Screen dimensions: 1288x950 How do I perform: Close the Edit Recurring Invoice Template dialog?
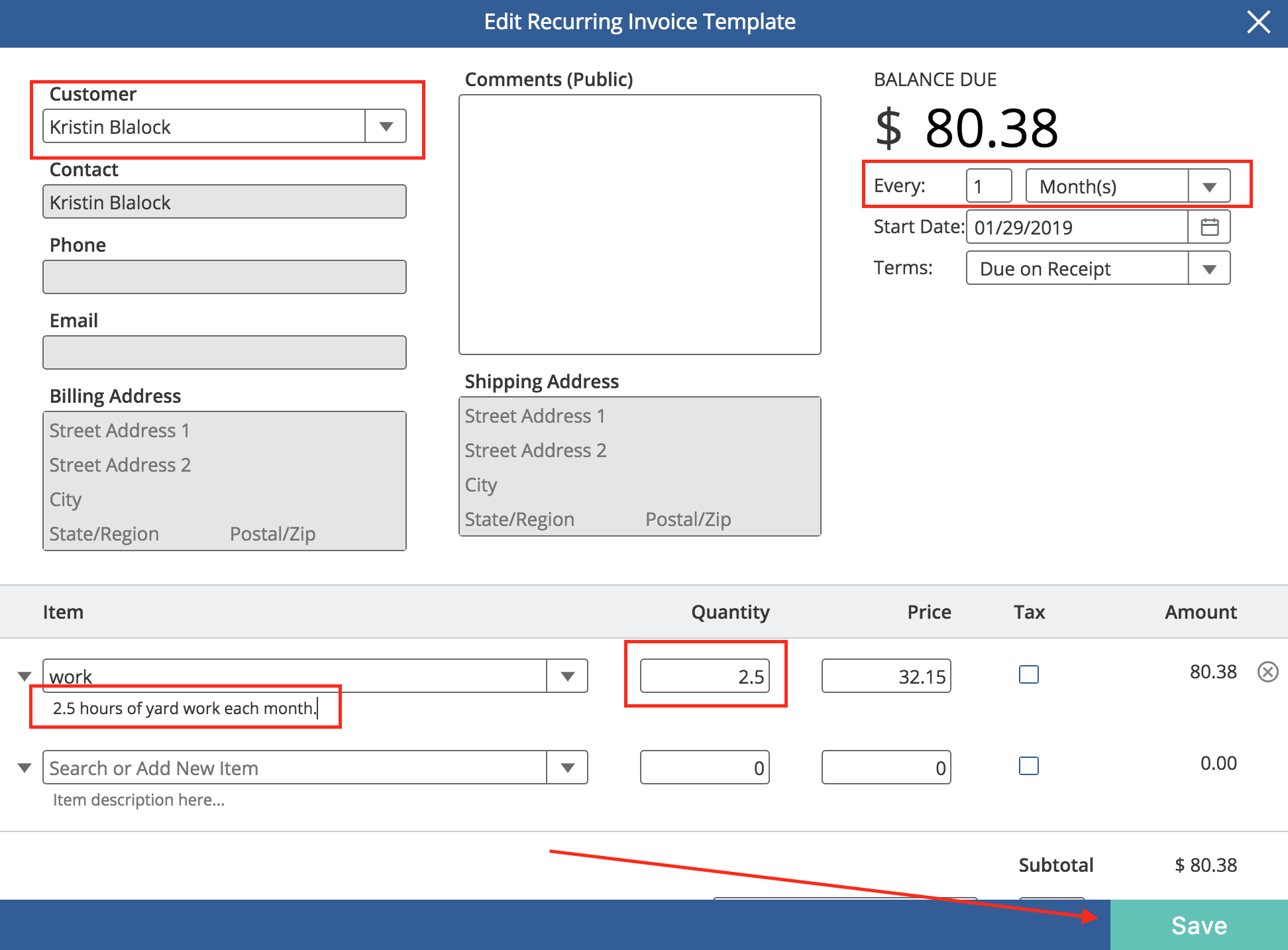(1258, 22)
